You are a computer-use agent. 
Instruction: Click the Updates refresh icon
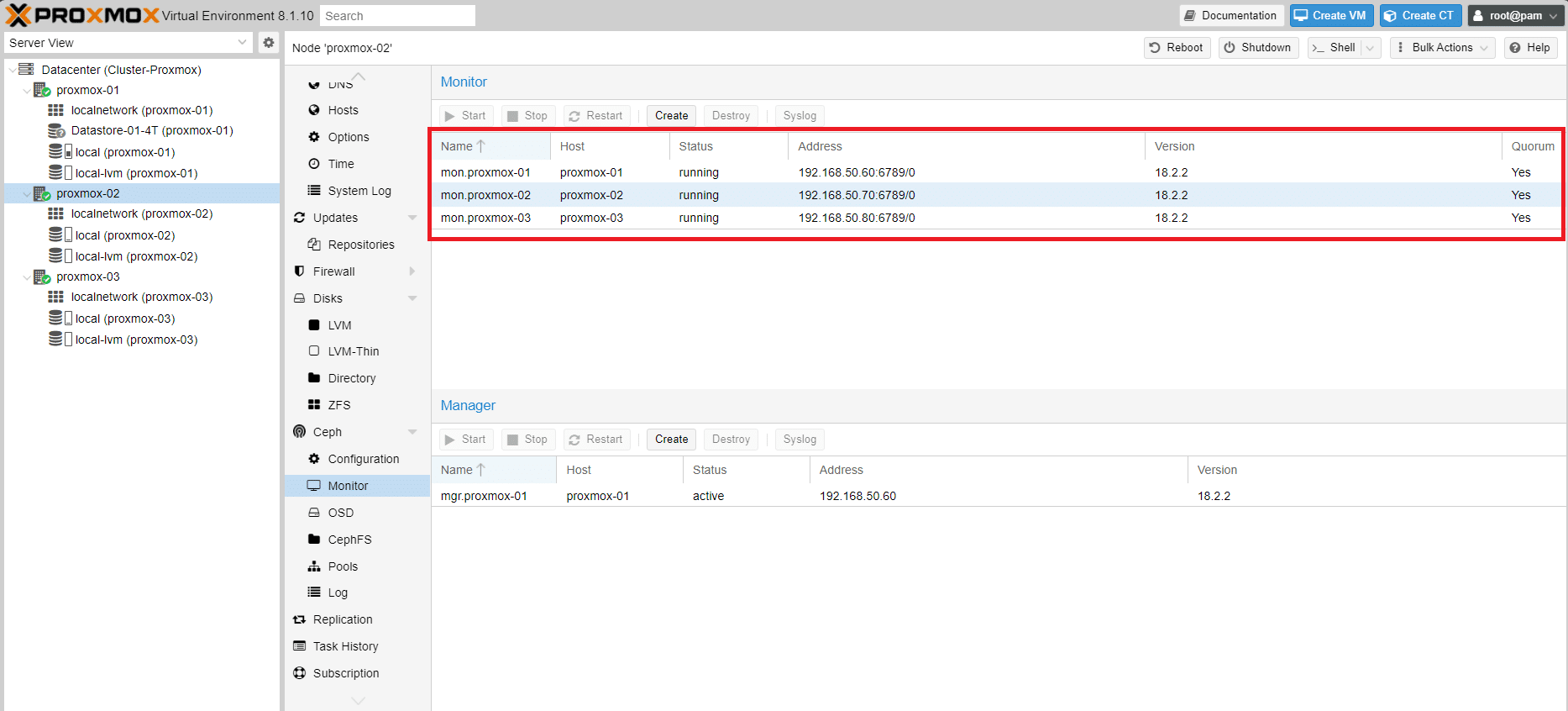[x=300, y=218]
